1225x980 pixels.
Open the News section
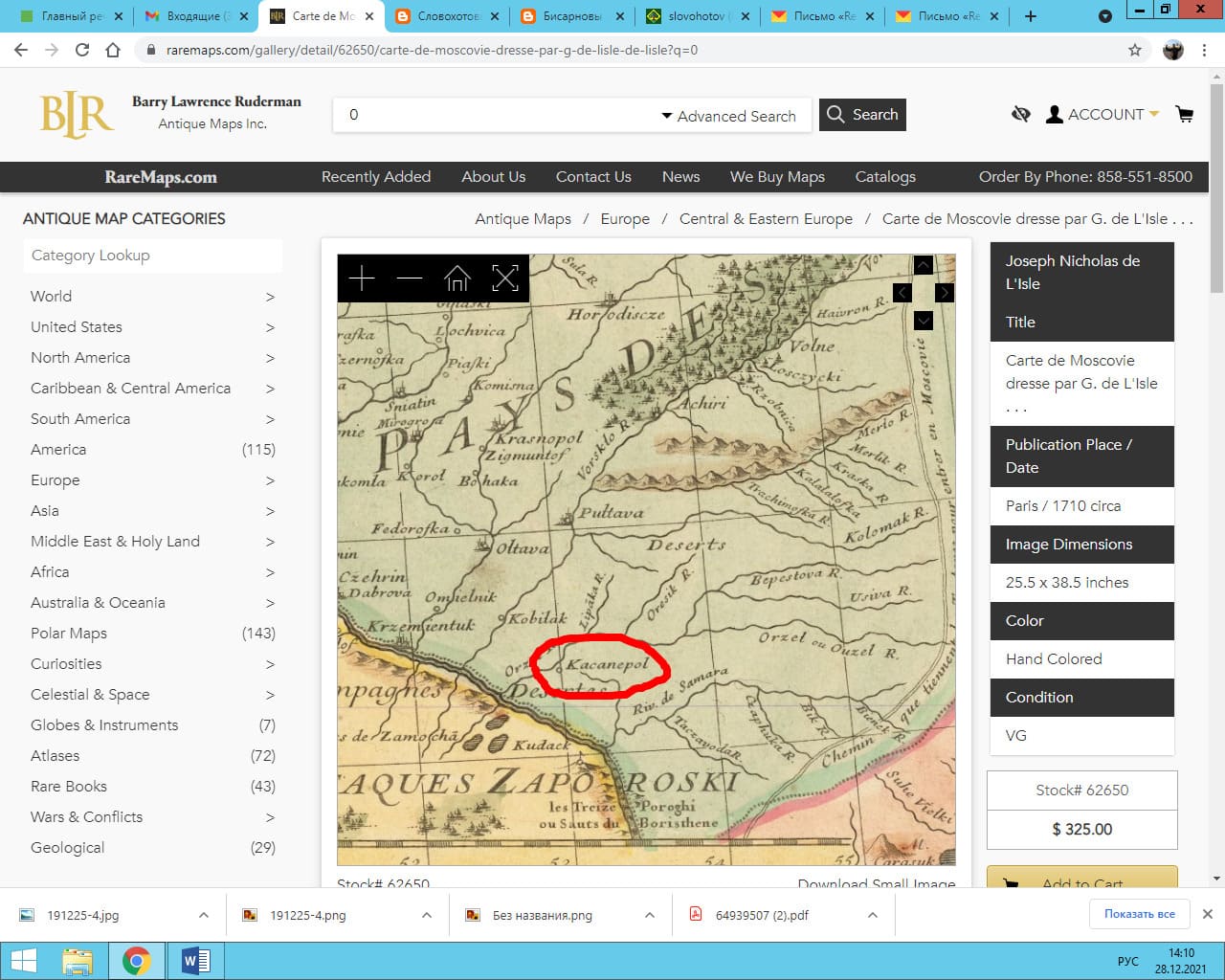(680, 177)
